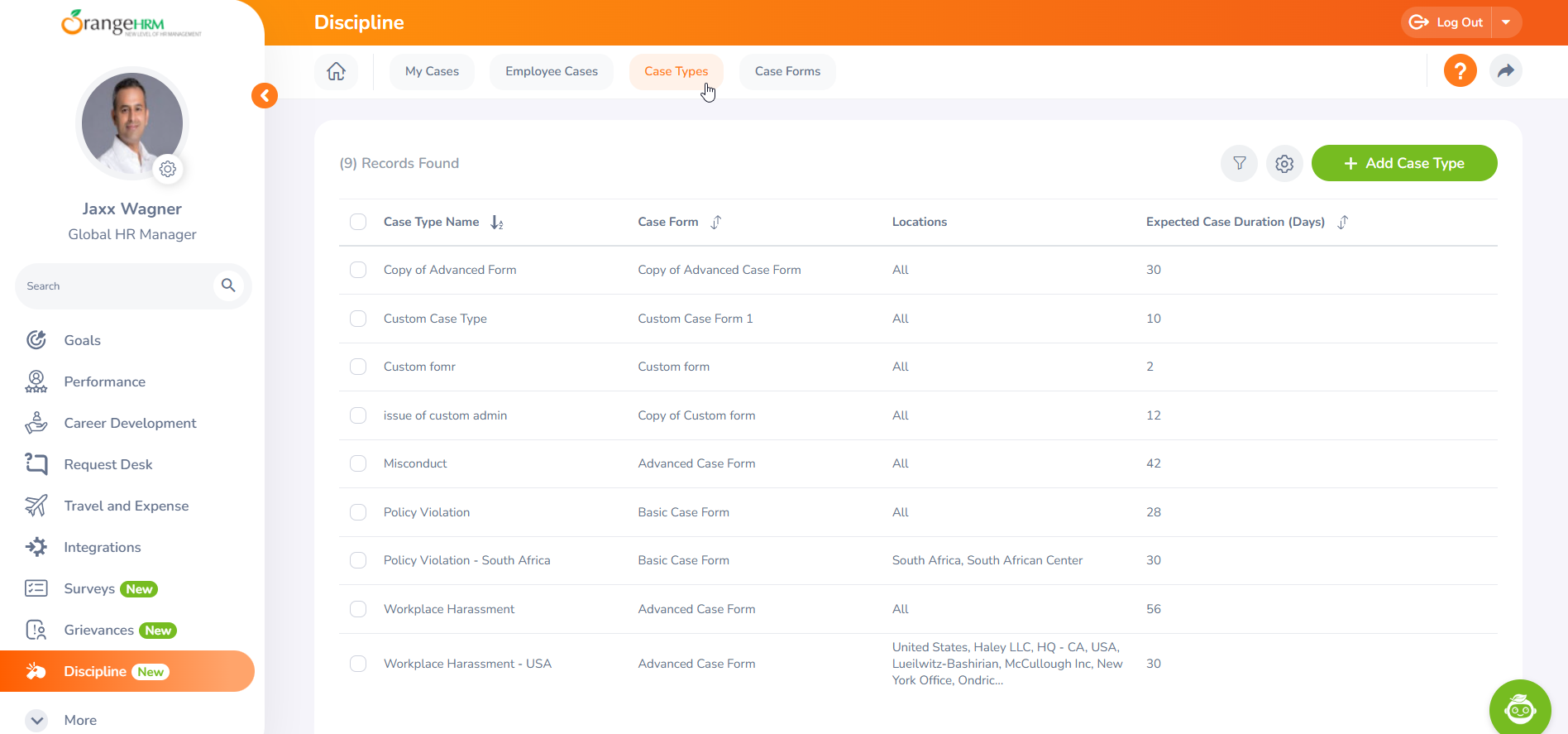This screenshot has width=1568, height=734.
Task: Open table settings gear icon
Action: click(x=1284, y=164)
